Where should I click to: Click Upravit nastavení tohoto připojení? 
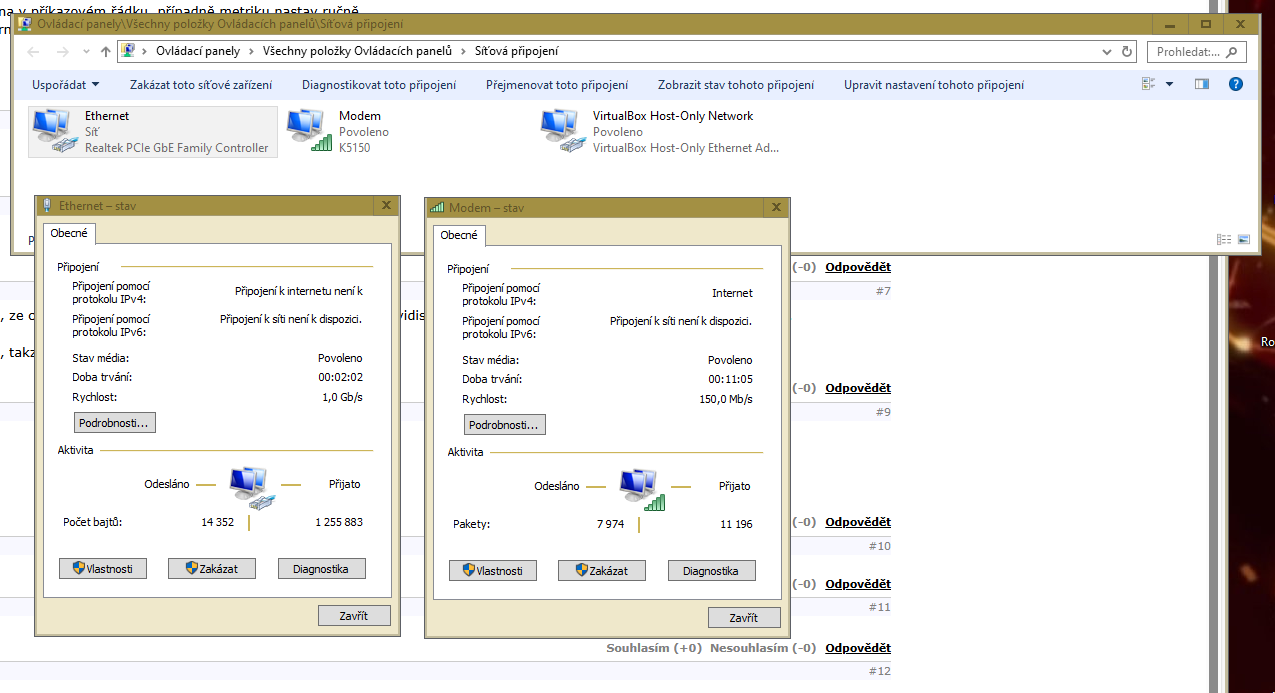pyautogui.click(x=934, y=85)
